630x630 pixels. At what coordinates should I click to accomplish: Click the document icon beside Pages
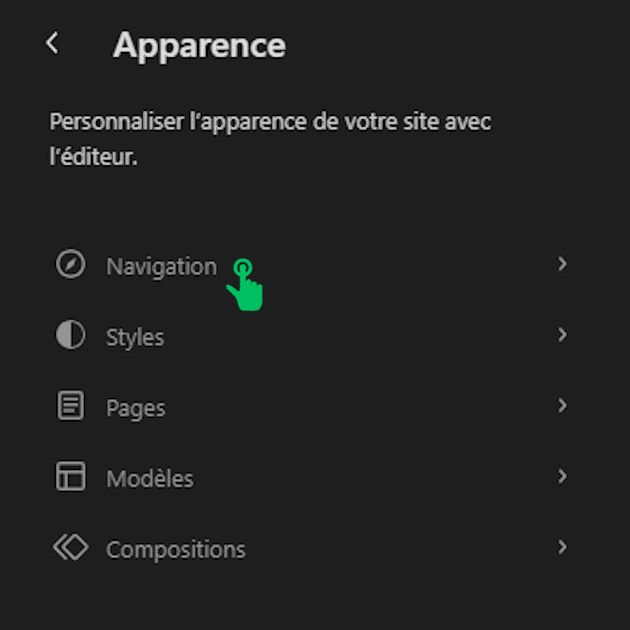pyautogui.click(x=70, y=407)
